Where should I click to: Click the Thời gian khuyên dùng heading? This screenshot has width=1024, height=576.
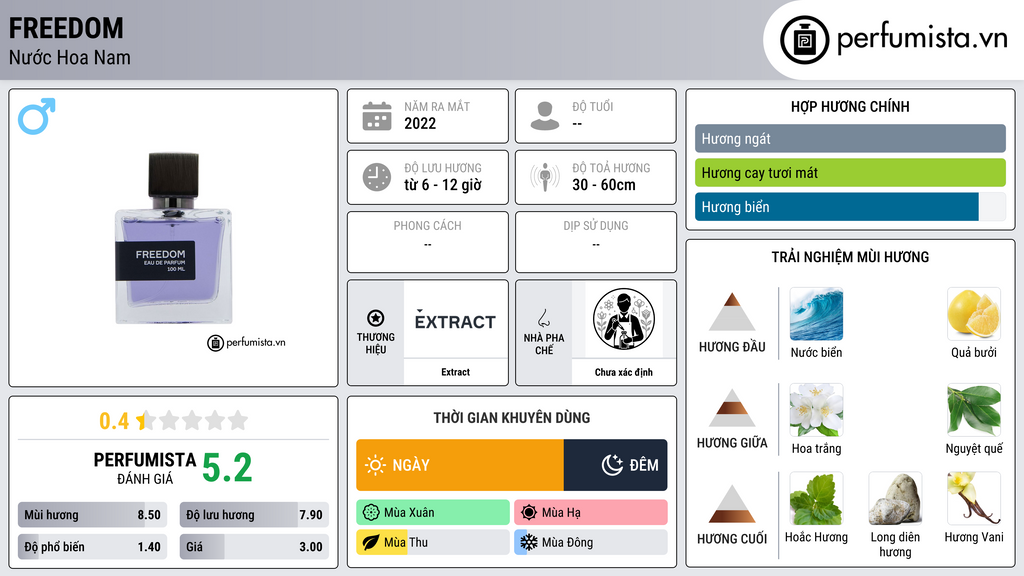click(512, 418)
